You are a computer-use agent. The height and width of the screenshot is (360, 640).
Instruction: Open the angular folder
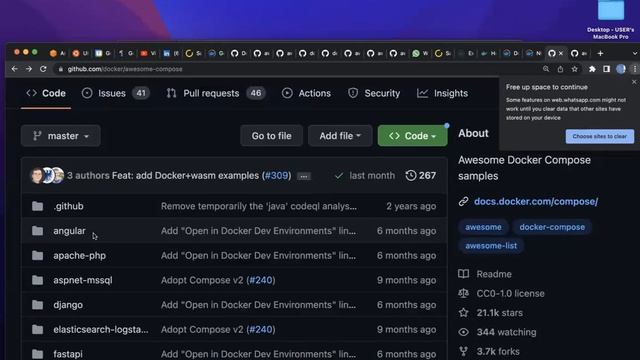(x=69, y=231)
